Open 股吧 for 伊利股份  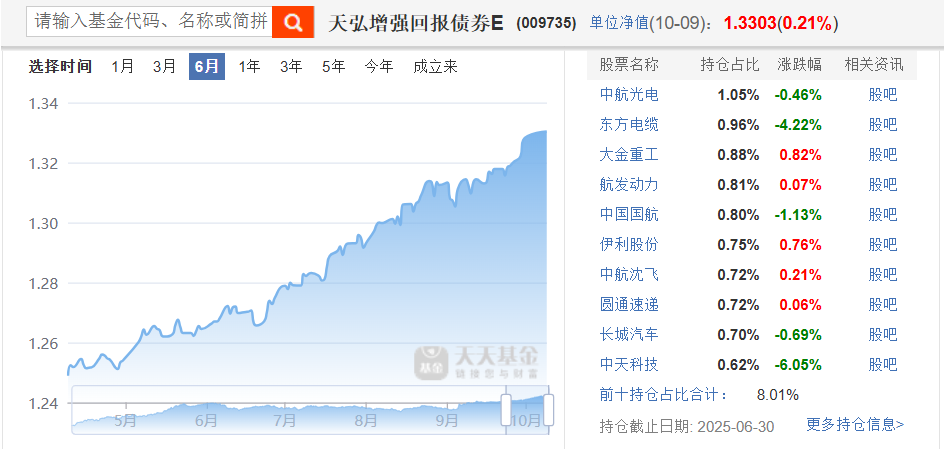coord(883,244)
